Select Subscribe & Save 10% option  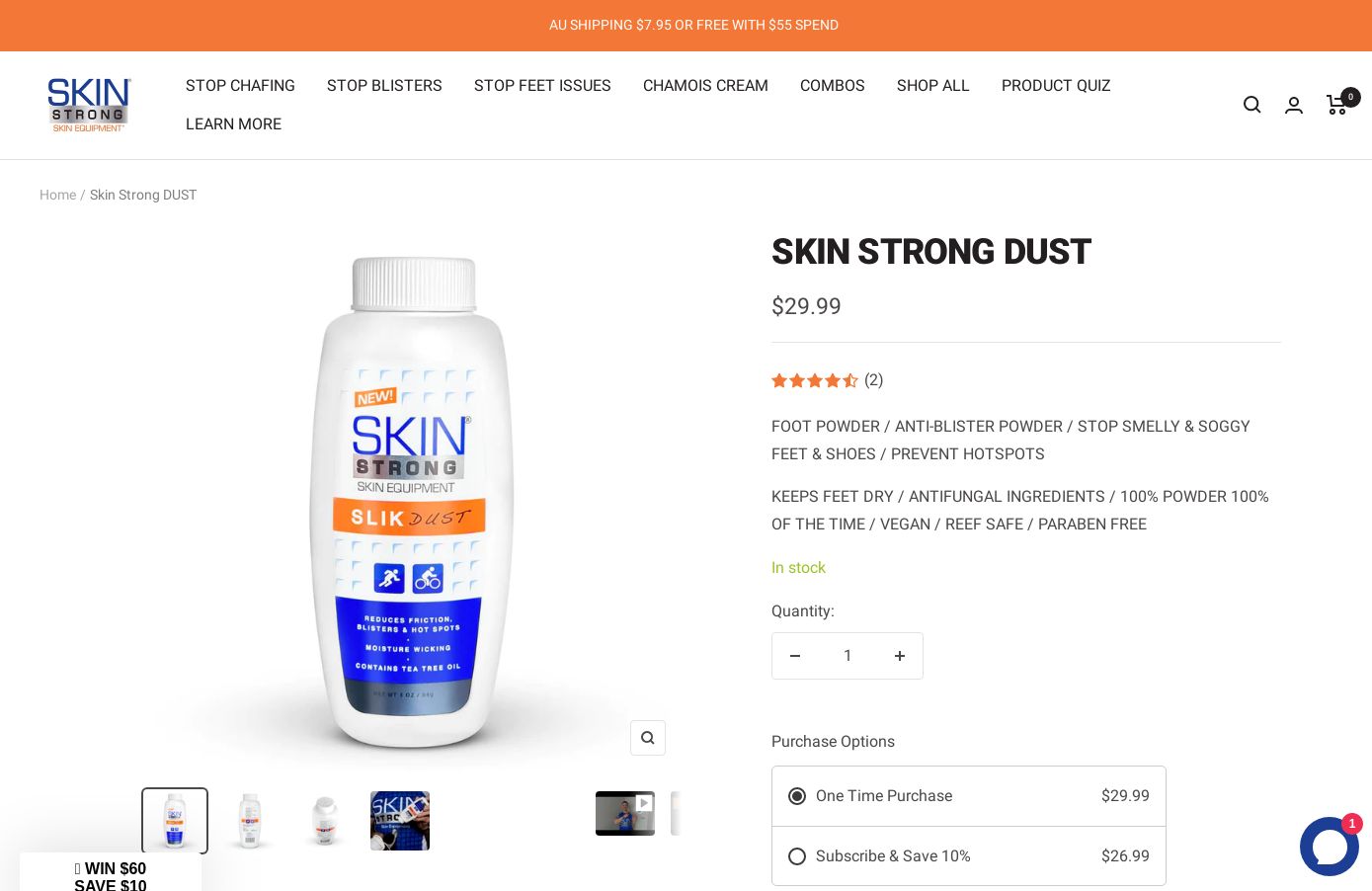(x=969, y=856)
